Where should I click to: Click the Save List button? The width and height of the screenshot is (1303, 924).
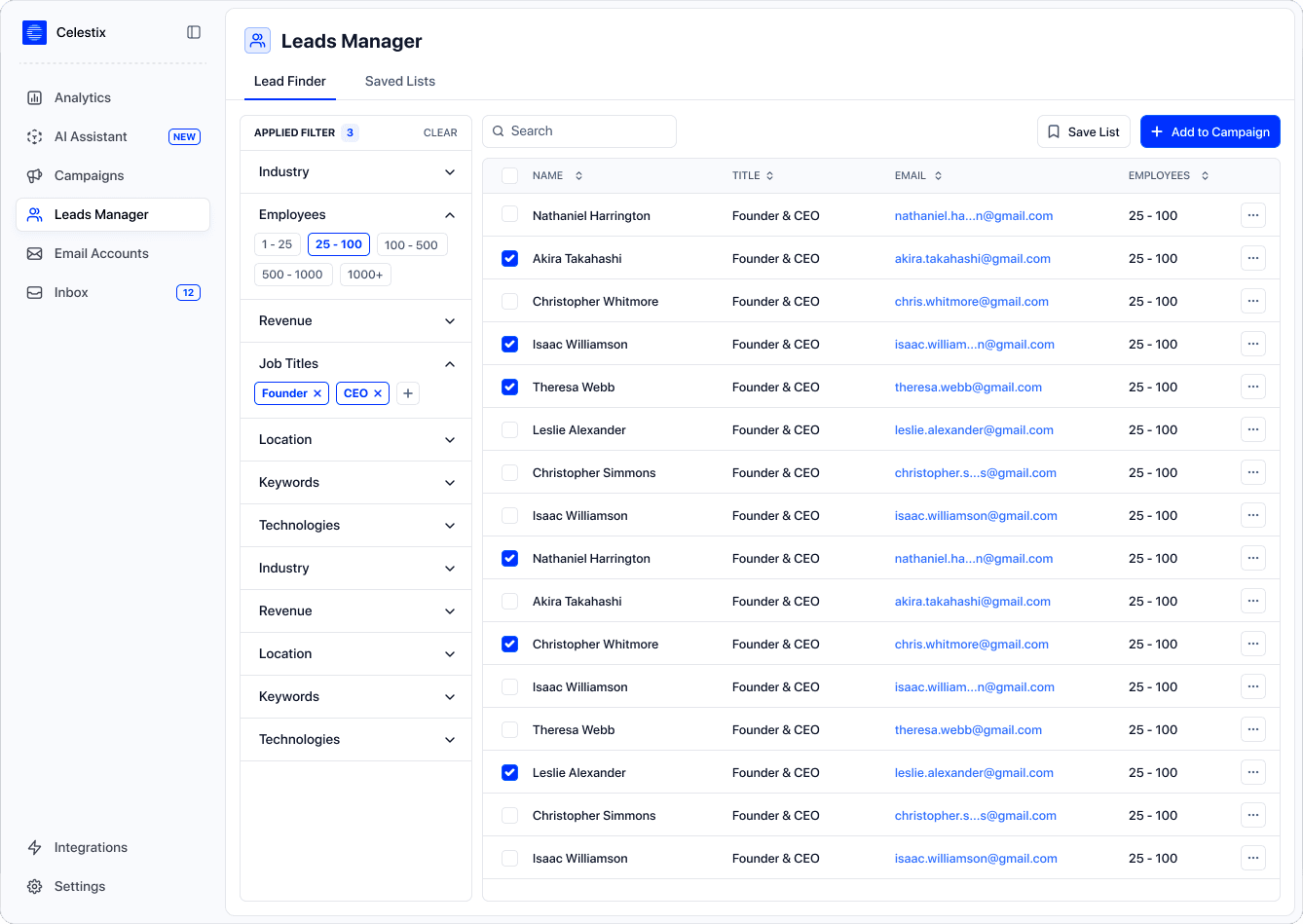(1084, 131)
